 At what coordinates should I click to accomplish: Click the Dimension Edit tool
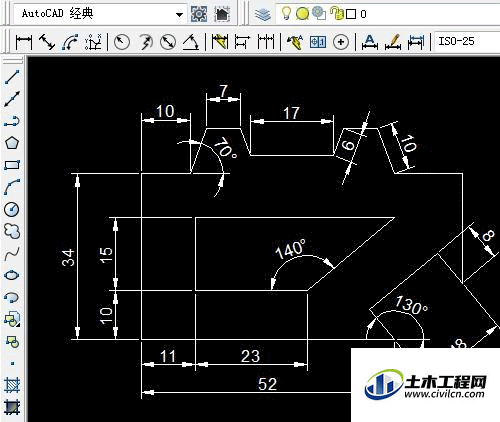tap(370, 42)
